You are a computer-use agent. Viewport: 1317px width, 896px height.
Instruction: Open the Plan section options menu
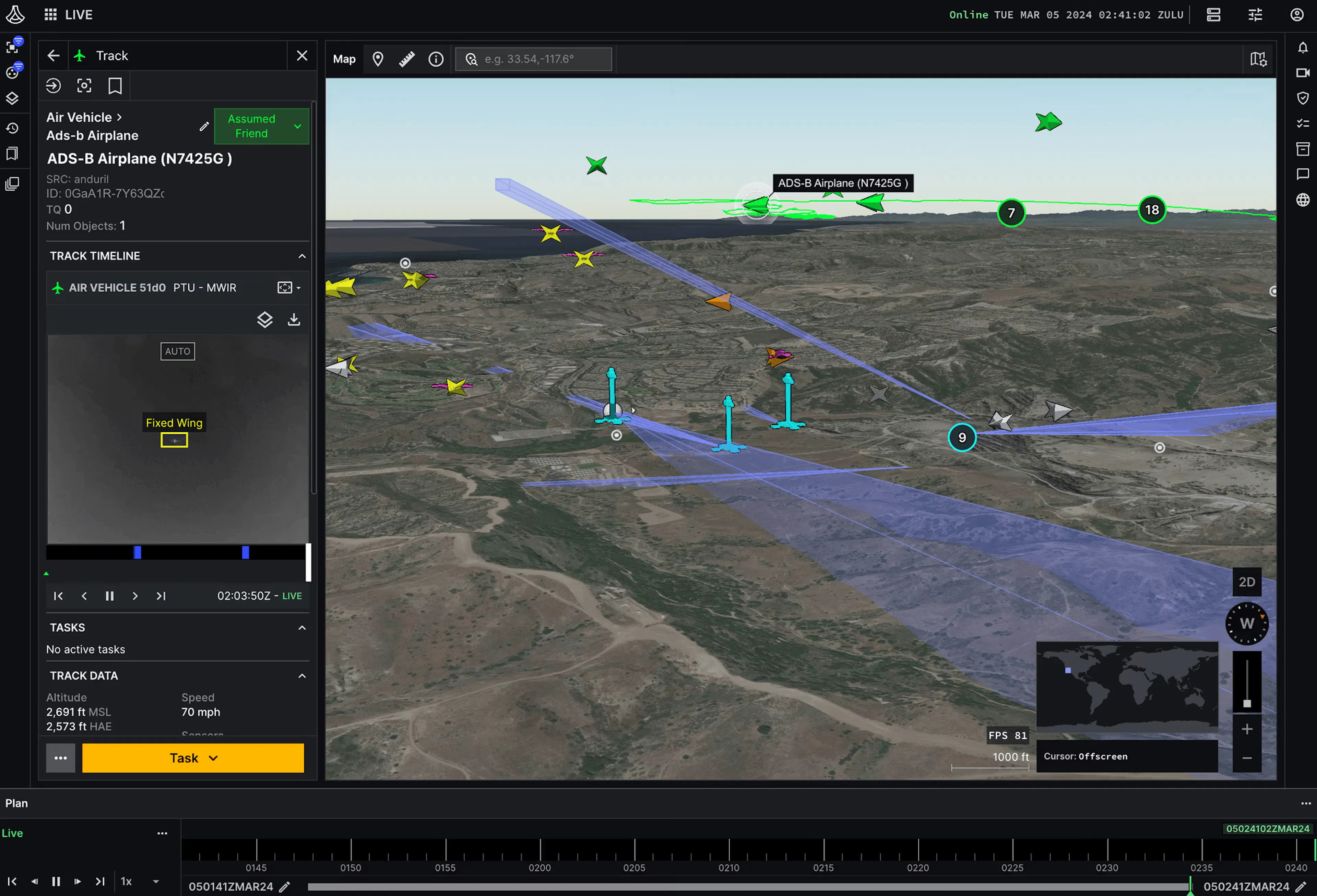click(1306, 803)
